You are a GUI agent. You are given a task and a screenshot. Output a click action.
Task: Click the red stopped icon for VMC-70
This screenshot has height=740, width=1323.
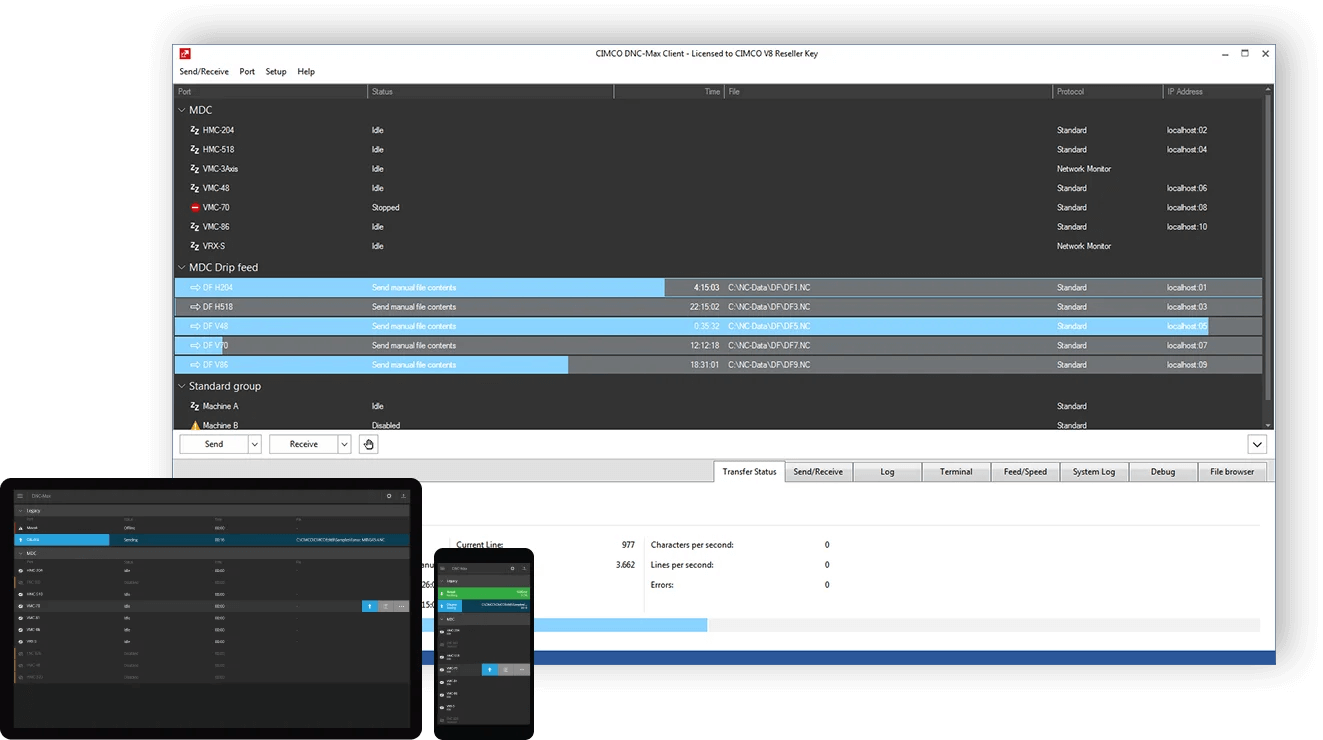point(195,208)
